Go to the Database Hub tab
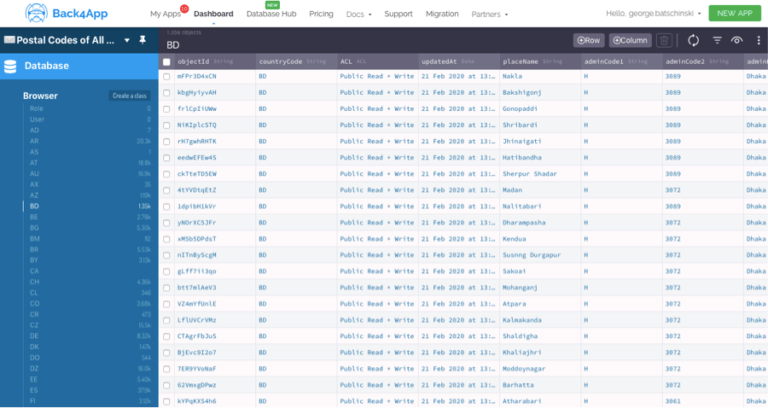 click(272, 15)
